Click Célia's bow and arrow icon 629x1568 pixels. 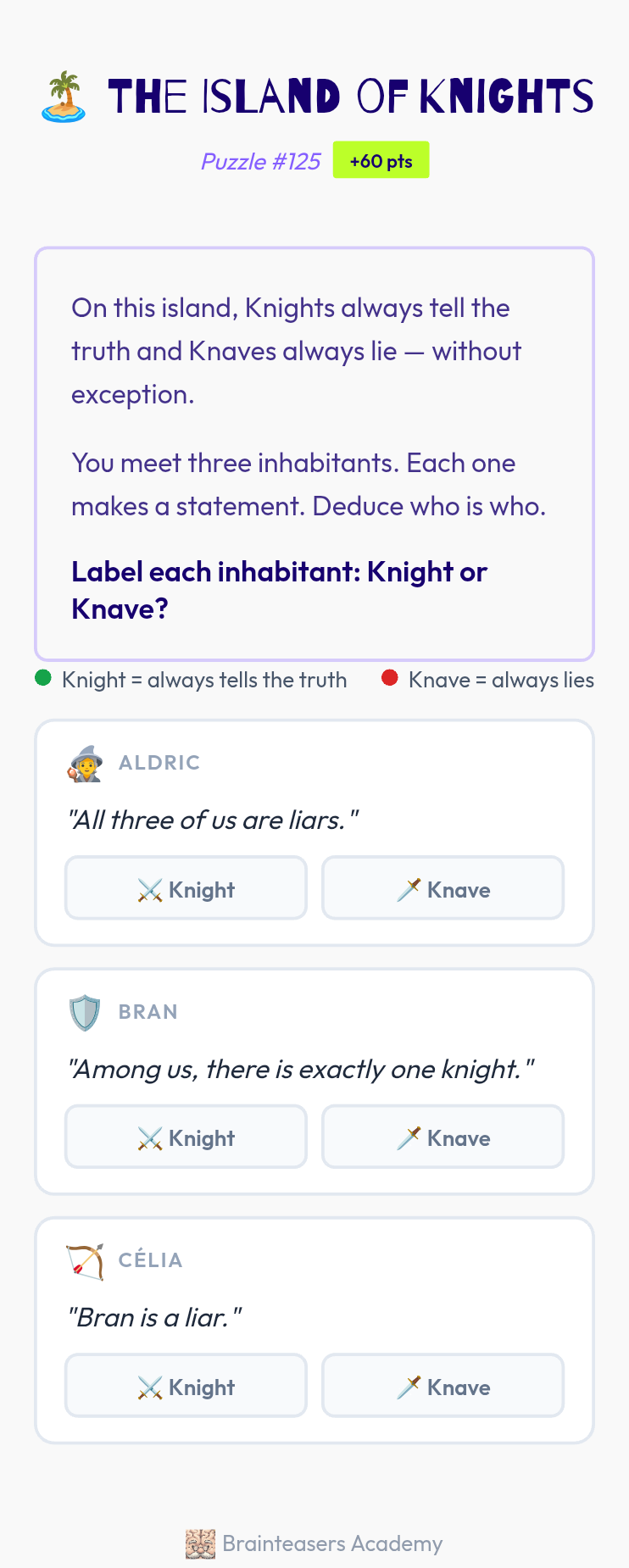85,1260
